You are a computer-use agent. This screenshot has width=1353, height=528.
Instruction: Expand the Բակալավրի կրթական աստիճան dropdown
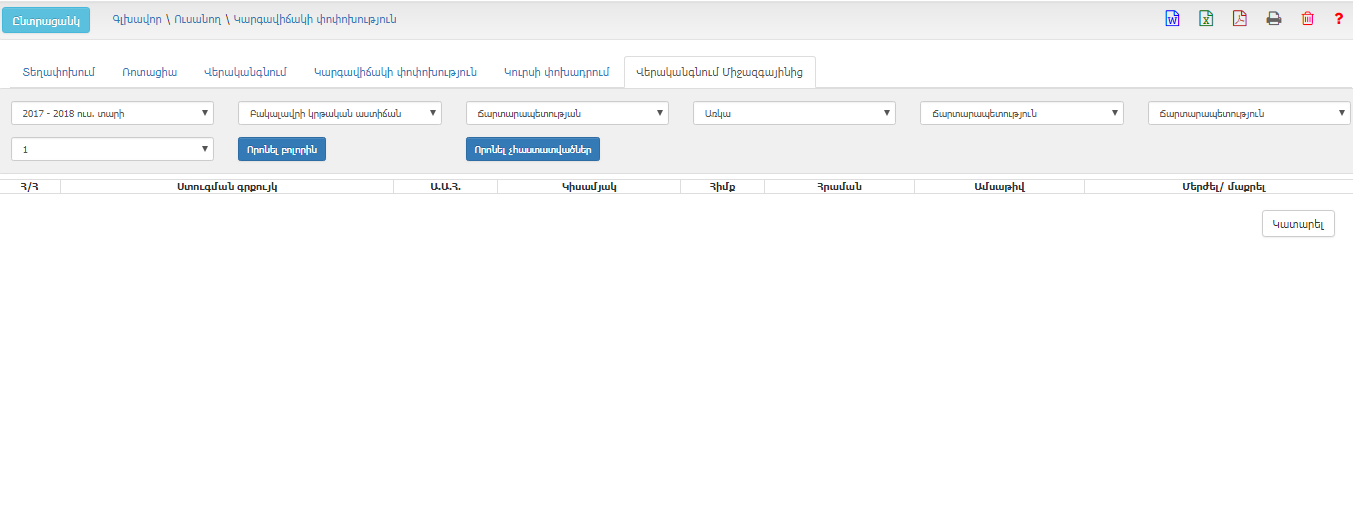pos(339,113)
